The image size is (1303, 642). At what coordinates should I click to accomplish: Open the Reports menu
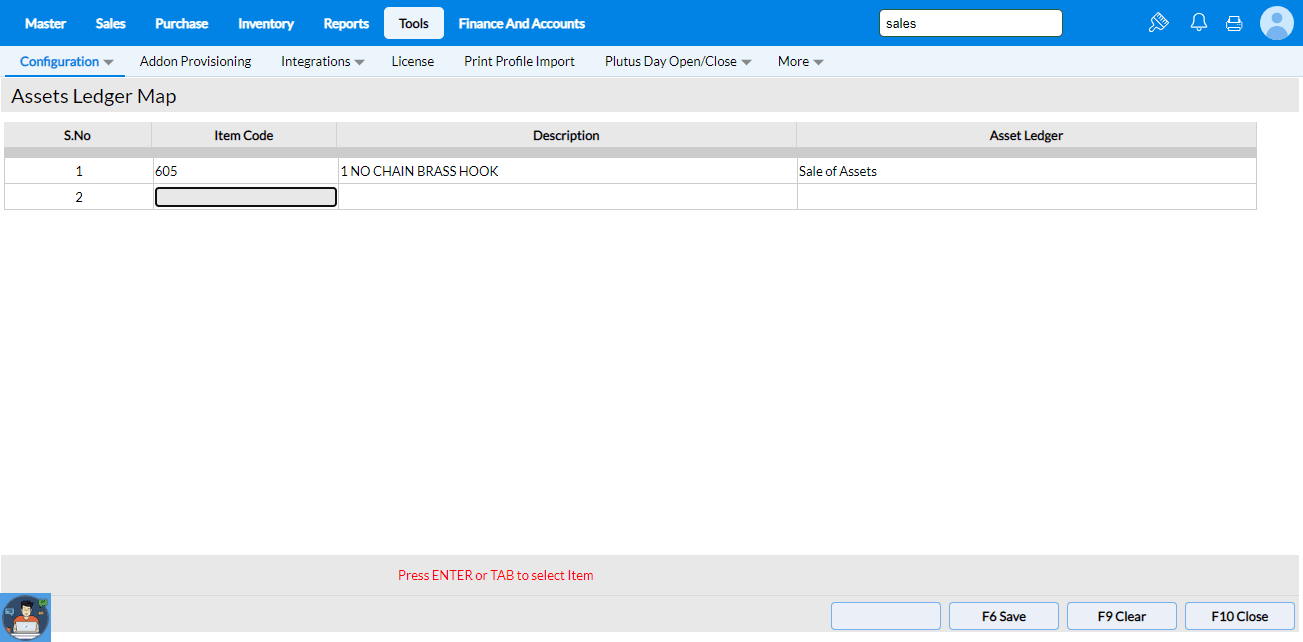pos(346,23)
